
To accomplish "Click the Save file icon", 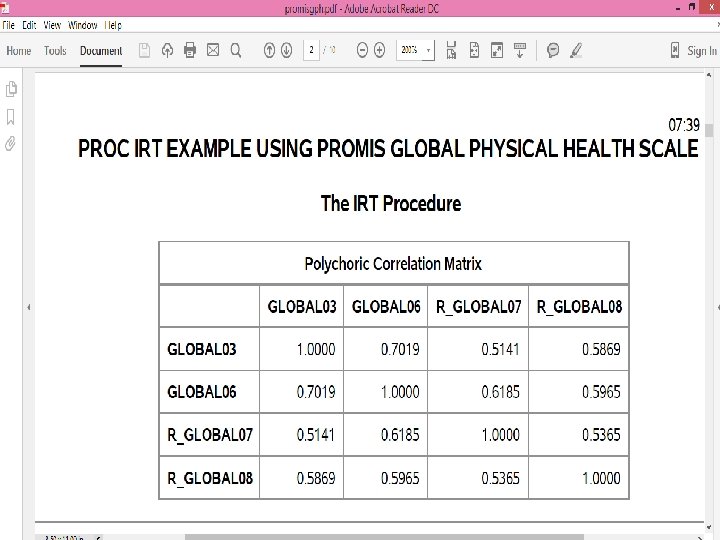I will (x=144, y=50).
